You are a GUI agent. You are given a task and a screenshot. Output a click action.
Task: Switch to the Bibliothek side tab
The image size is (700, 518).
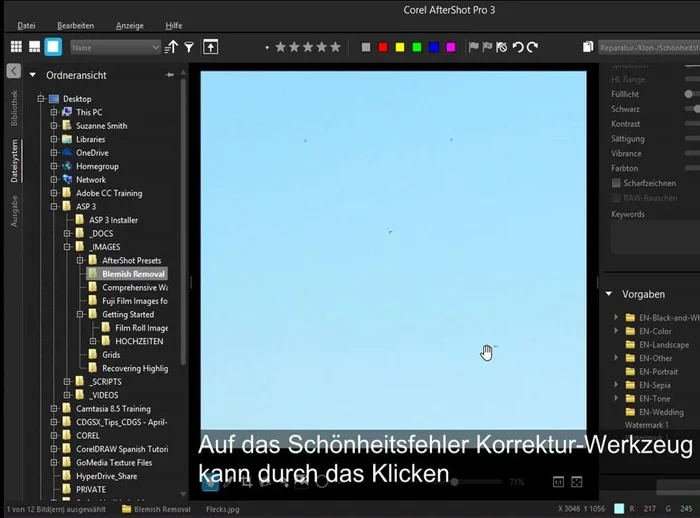point(14,108)
